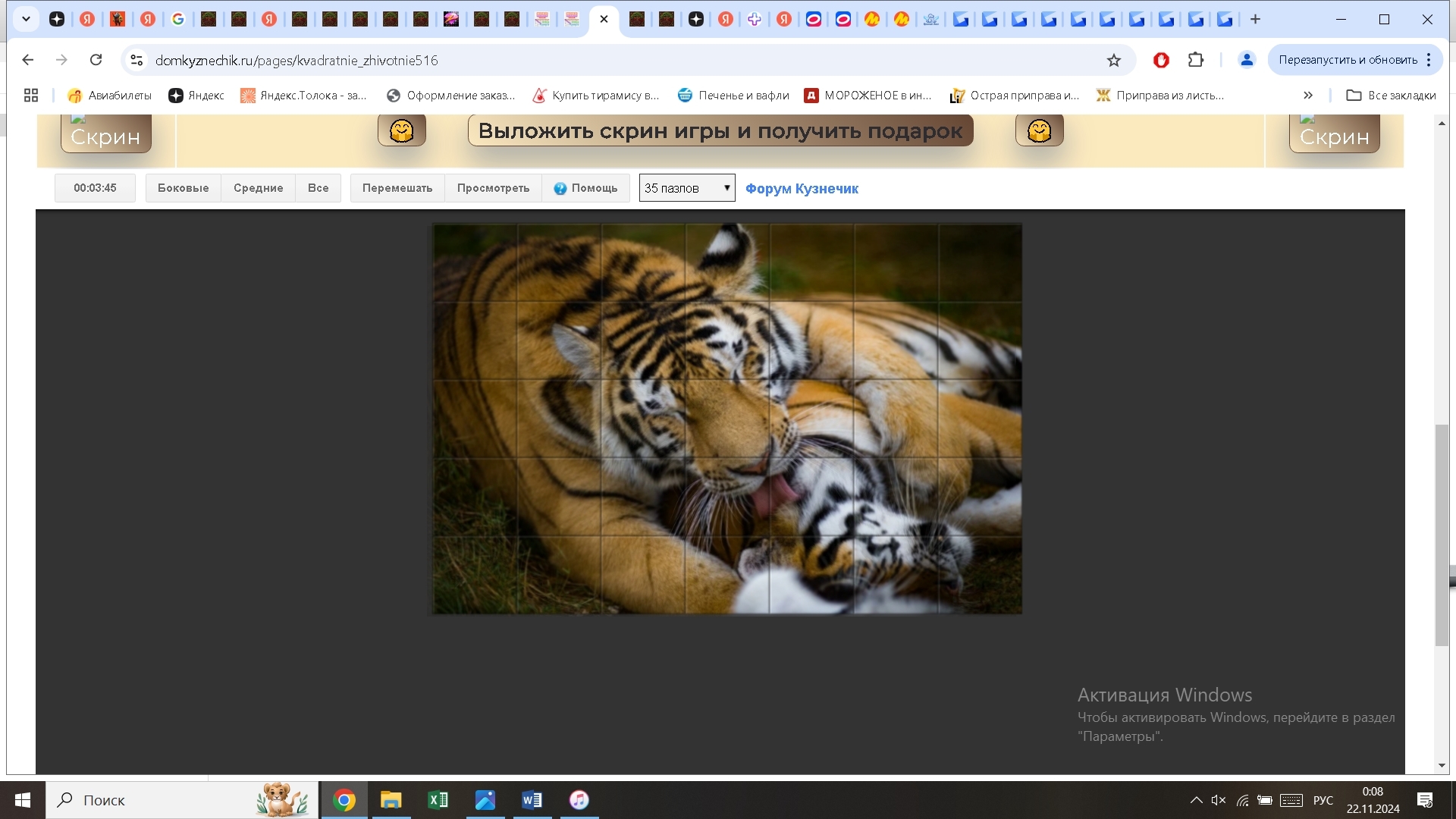The height and width of the screenshot is (819, 1456).
Task: Open Оформление заказ... bookmark
Action: click(450, 95)
